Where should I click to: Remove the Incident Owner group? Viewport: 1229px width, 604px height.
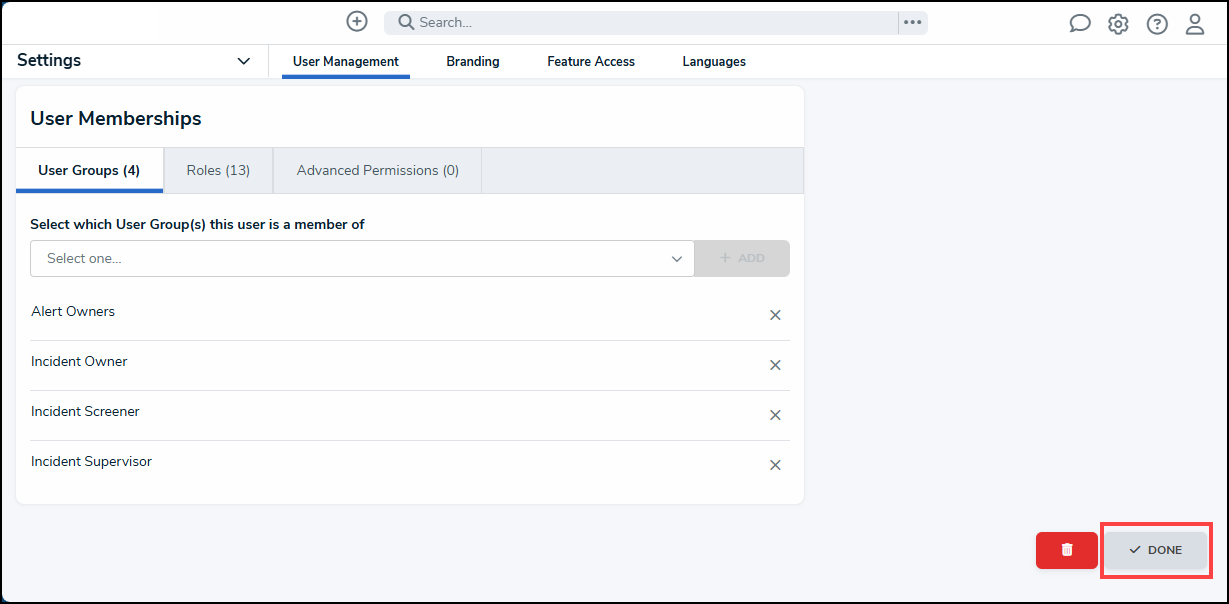775,365
